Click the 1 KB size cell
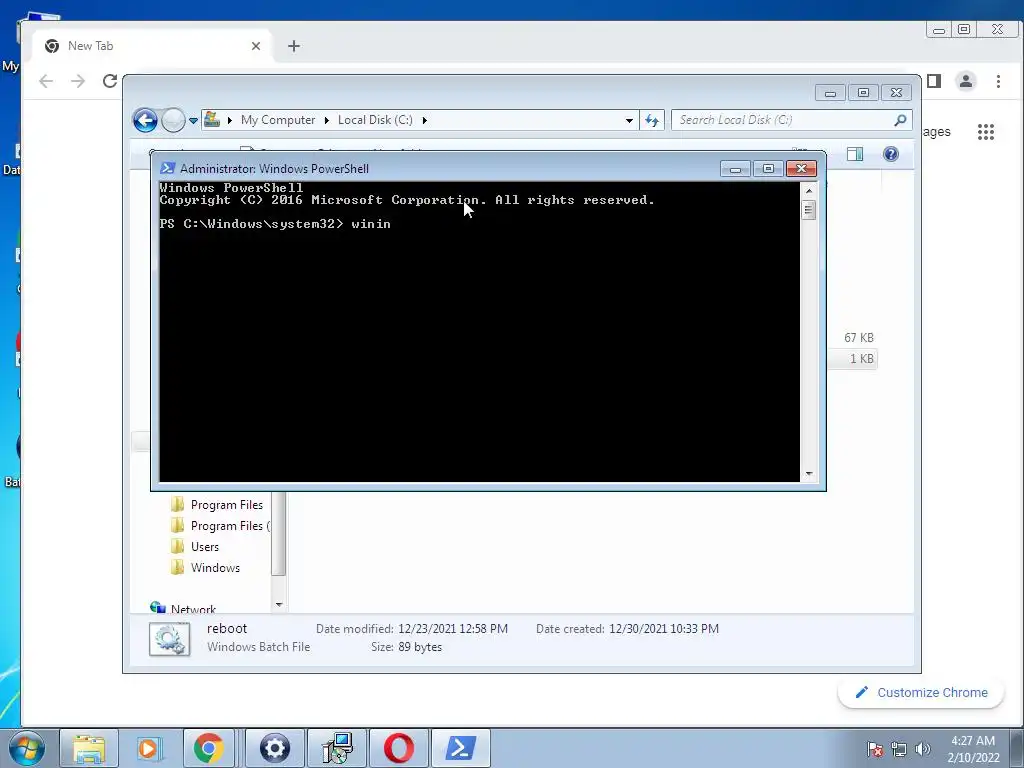1024x768 pixels. coord(861,359)
